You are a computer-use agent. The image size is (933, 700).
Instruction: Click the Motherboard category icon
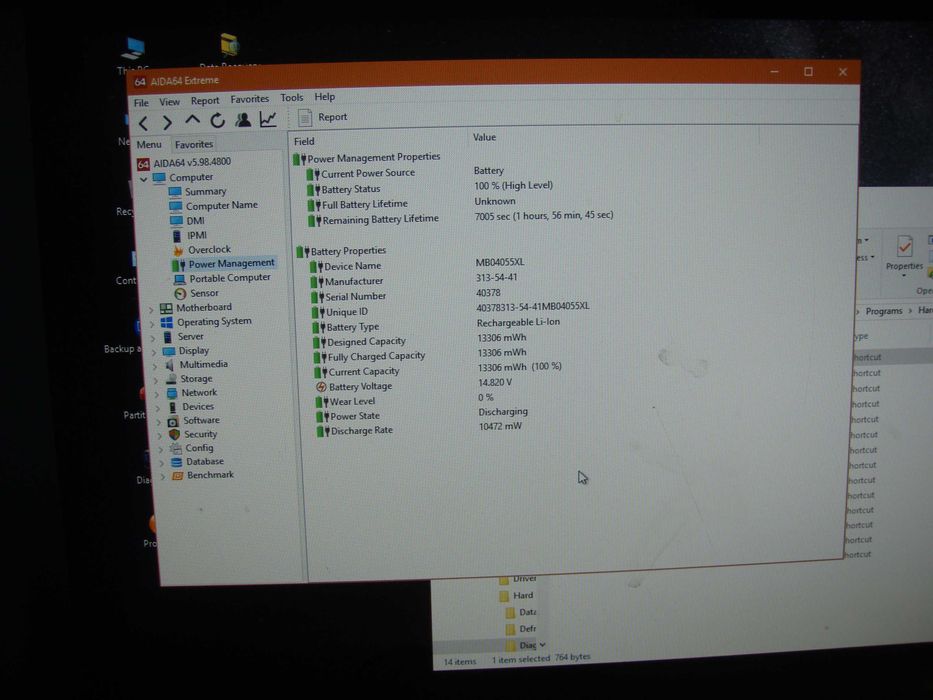pyautogui.click(x=166, y=308)
